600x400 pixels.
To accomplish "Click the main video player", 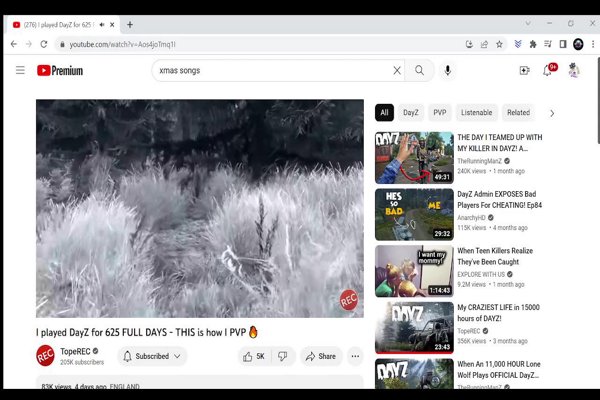I will click(200, 209).
